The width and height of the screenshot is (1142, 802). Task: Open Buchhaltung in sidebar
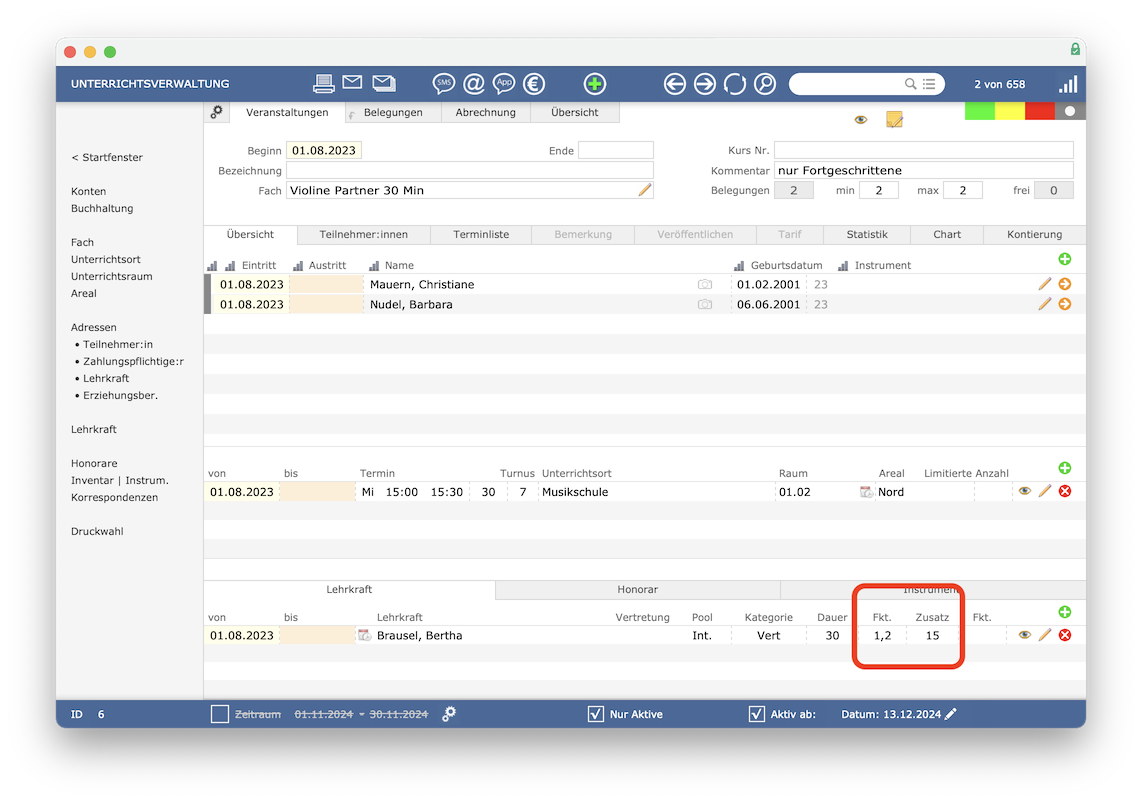(102, 208)
